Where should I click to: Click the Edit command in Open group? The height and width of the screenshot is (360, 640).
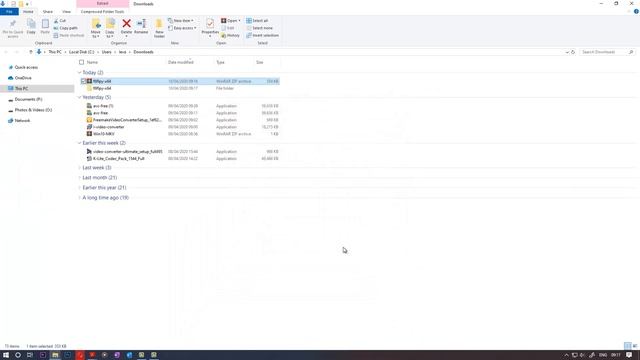228,28
